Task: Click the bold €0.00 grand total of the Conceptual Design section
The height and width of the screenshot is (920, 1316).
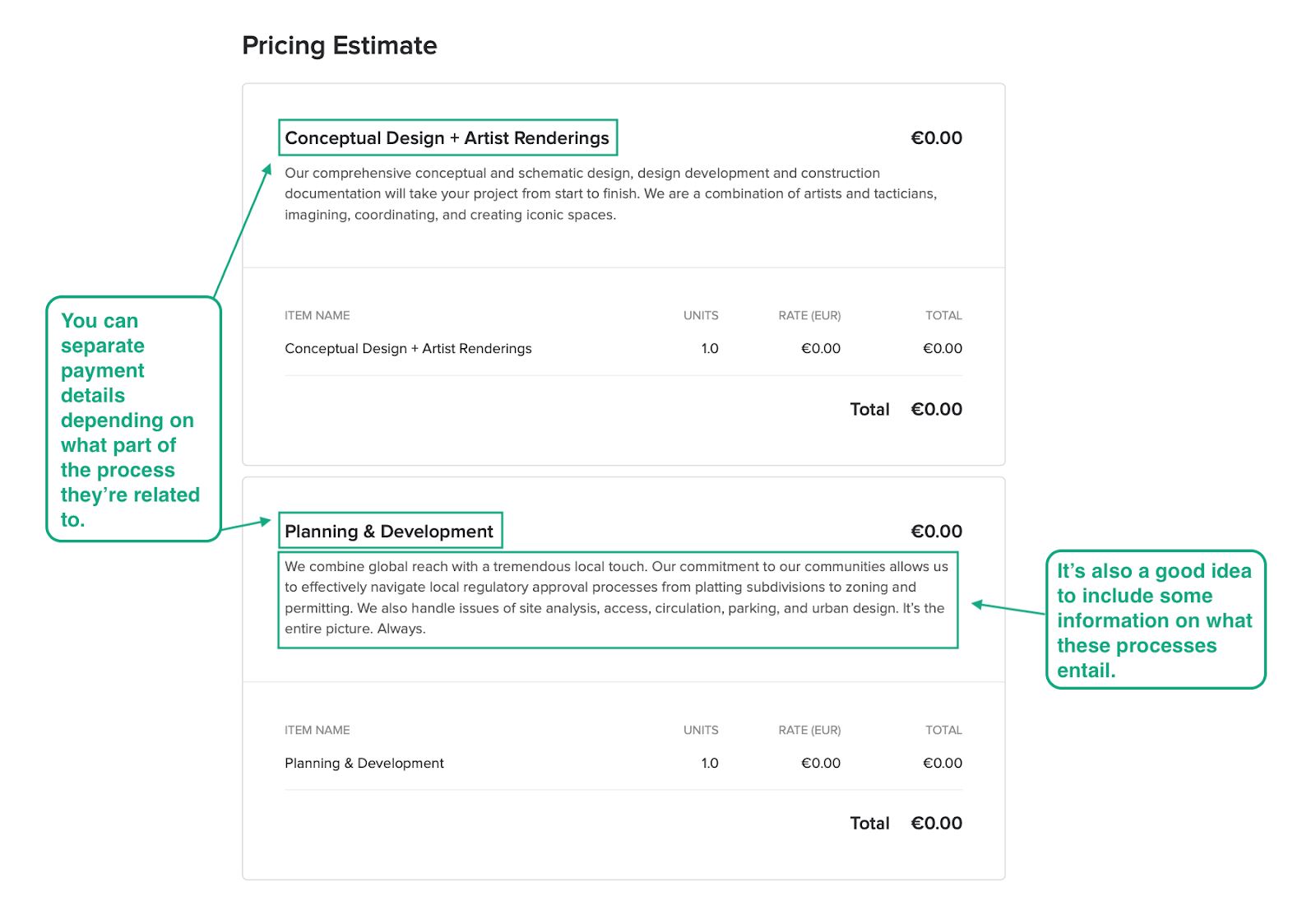Action: pos(936,410)
